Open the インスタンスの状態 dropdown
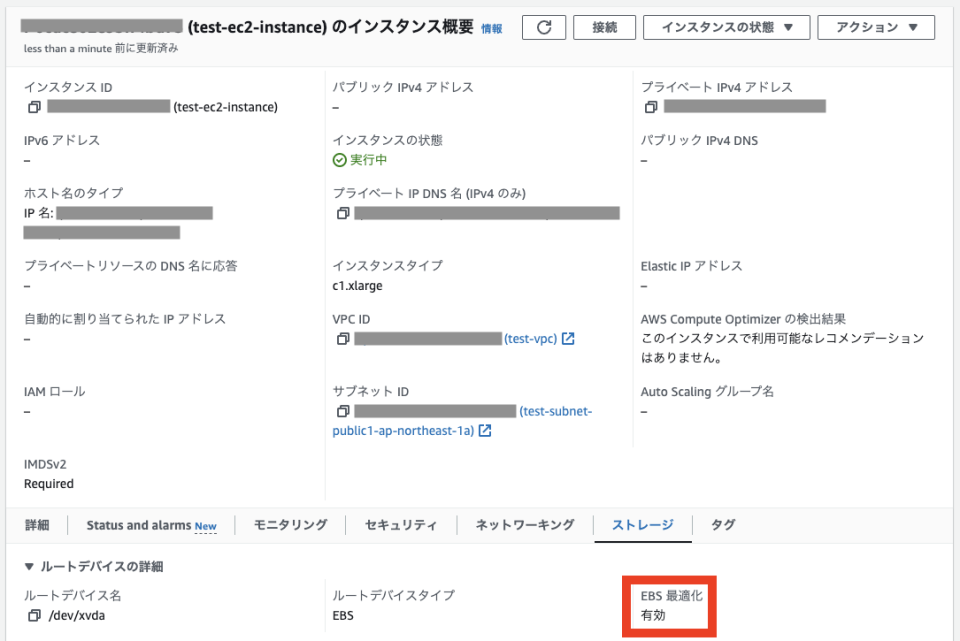The height and width of the screenshot is (641, 960). [x=726, y=27]
